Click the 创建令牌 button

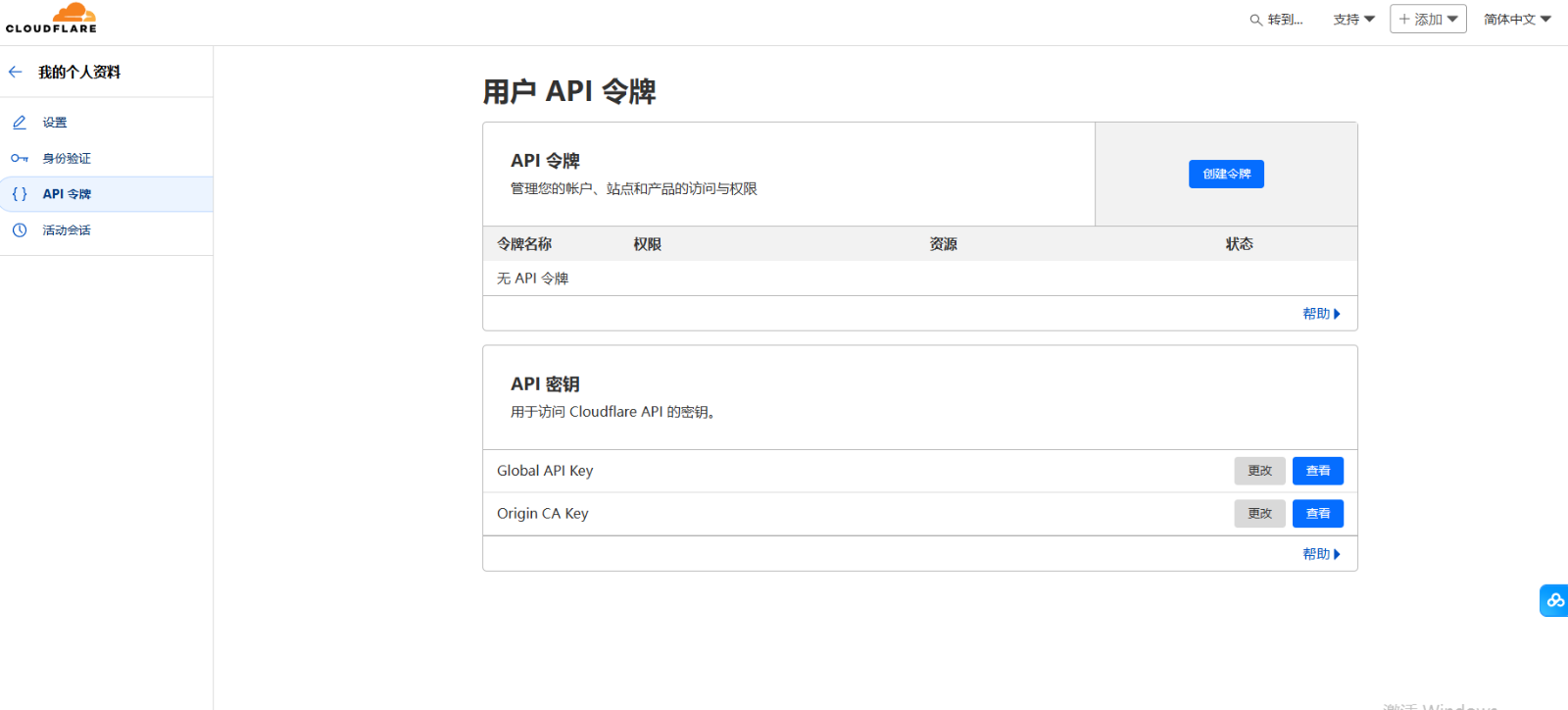(x=1226, y=174)
